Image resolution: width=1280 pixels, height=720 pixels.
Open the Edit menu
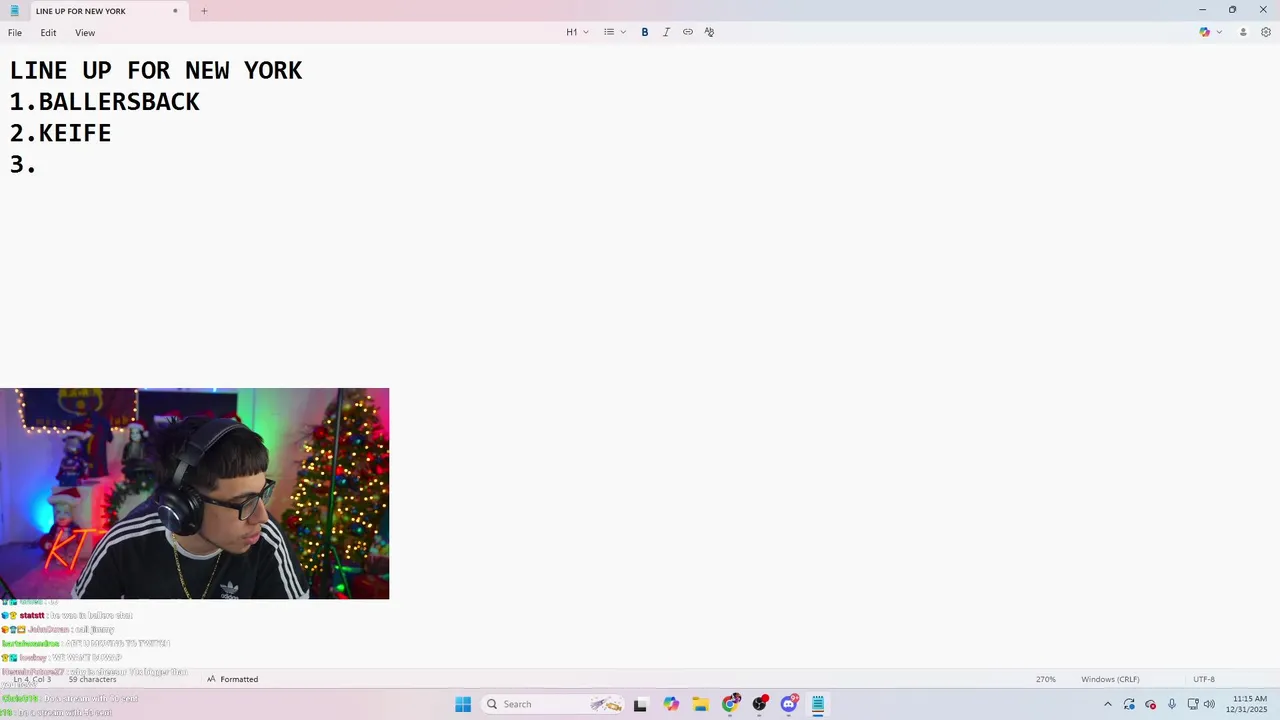(x=48, y=33)
